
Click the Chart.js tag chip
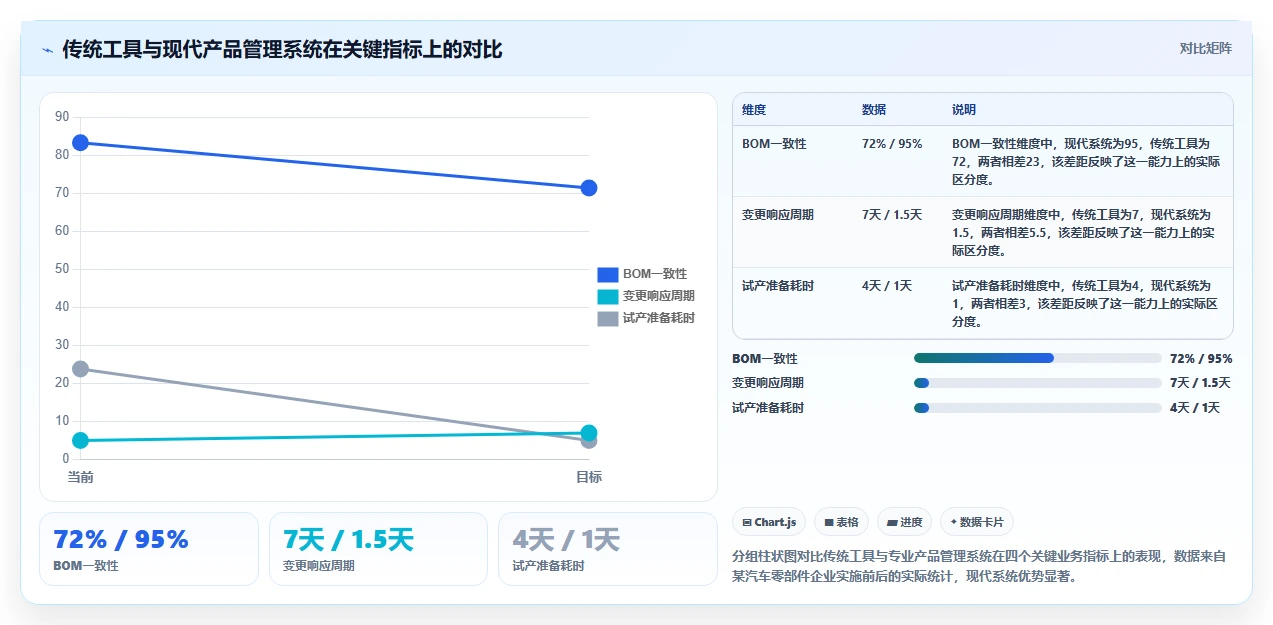pos(769,522)
